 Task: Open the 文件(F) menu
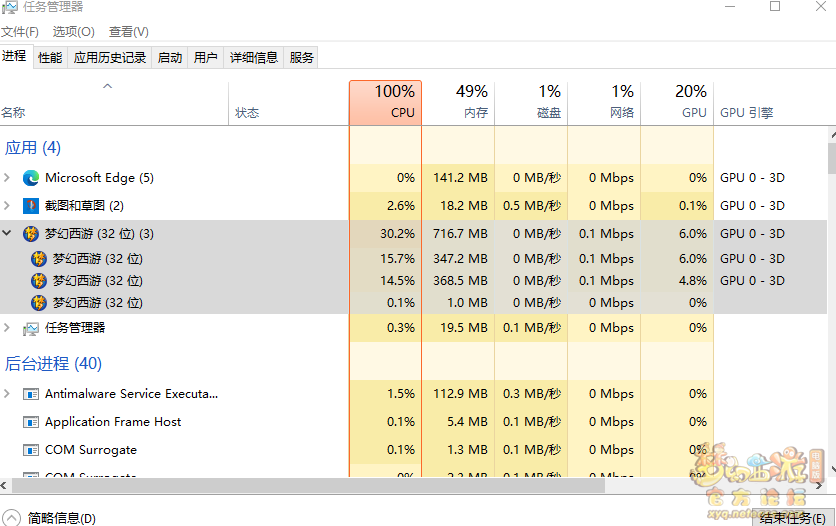20,31
